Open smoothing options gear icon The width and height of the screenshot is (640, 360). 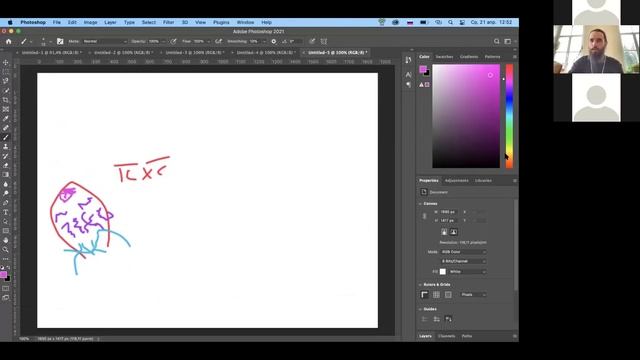[274, 41]
